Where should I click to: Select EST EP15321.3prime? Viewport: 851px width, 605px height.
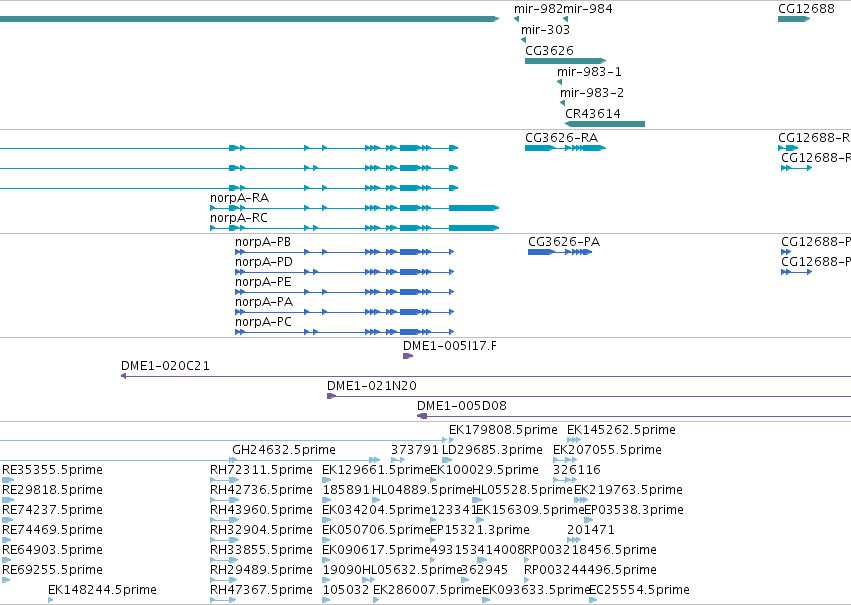(480, 531)
